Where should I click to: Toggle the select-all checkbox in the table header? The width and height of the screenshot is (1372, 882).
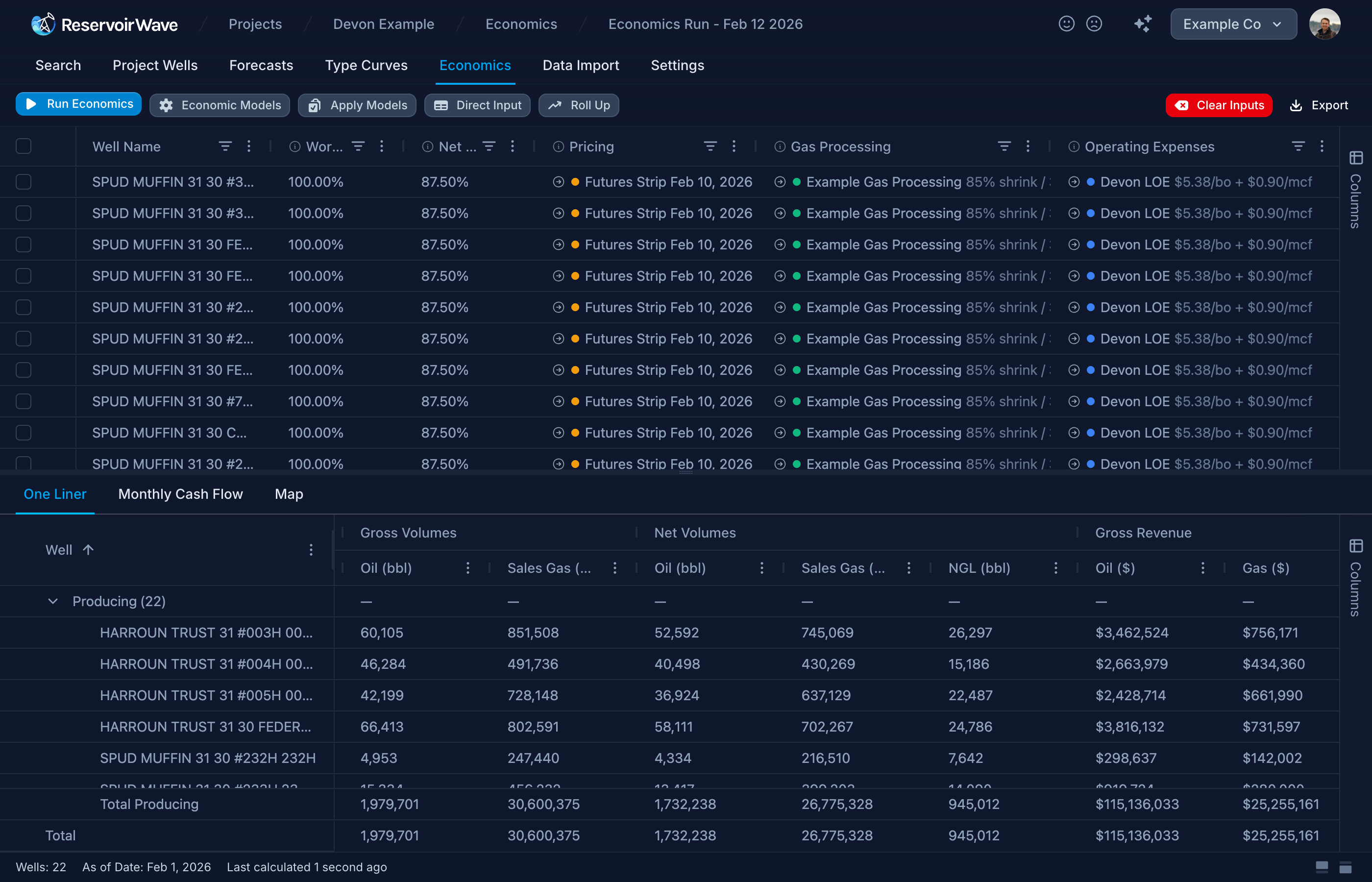coord(24,147)
